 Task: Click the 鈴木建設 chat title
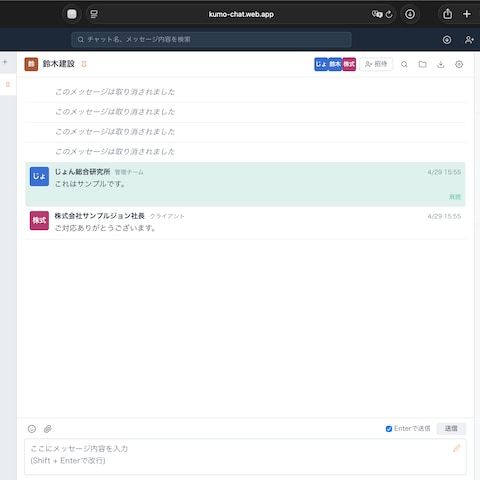point(59,64)
